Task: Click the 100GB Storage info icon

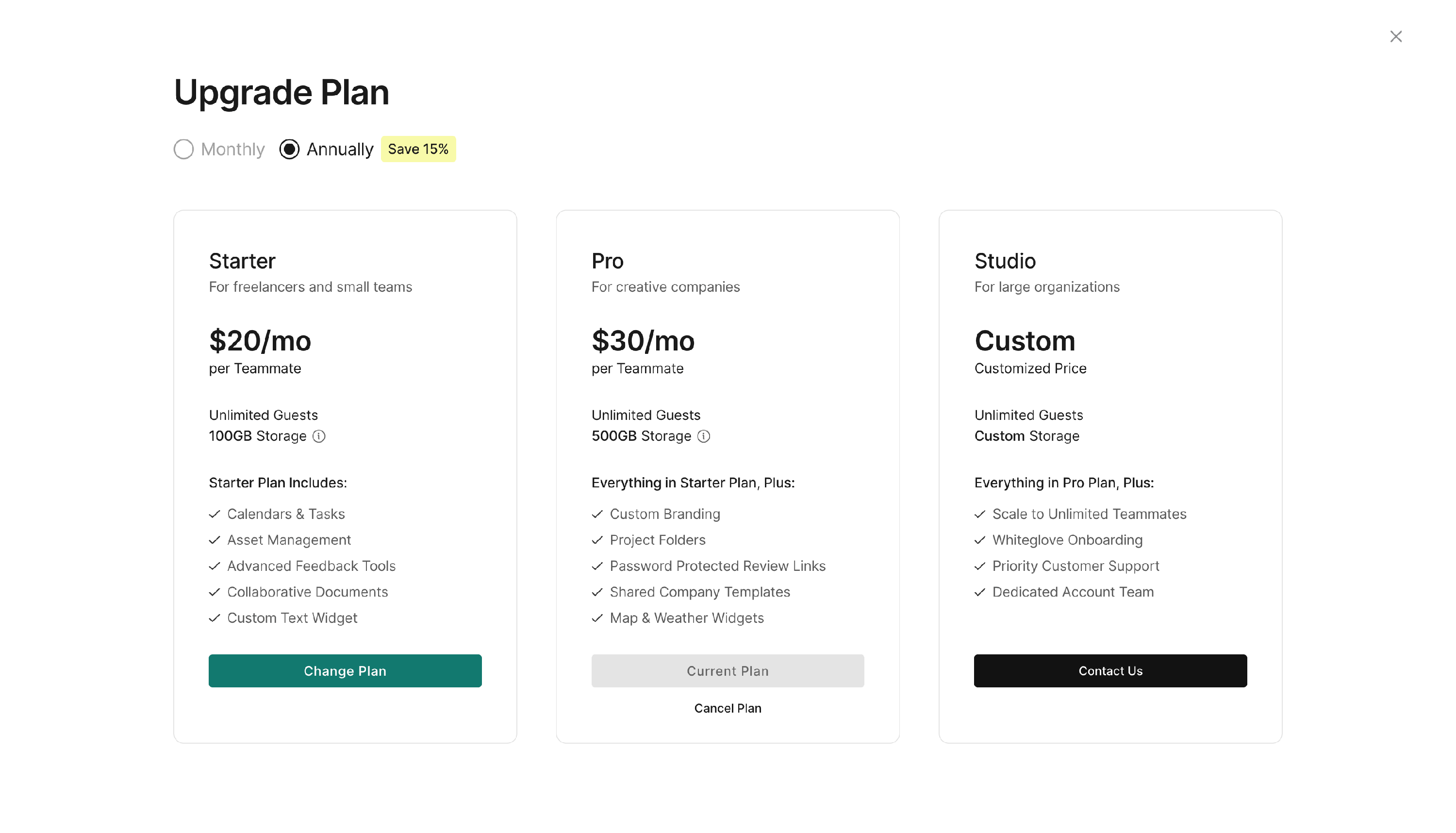Action: 319,436
